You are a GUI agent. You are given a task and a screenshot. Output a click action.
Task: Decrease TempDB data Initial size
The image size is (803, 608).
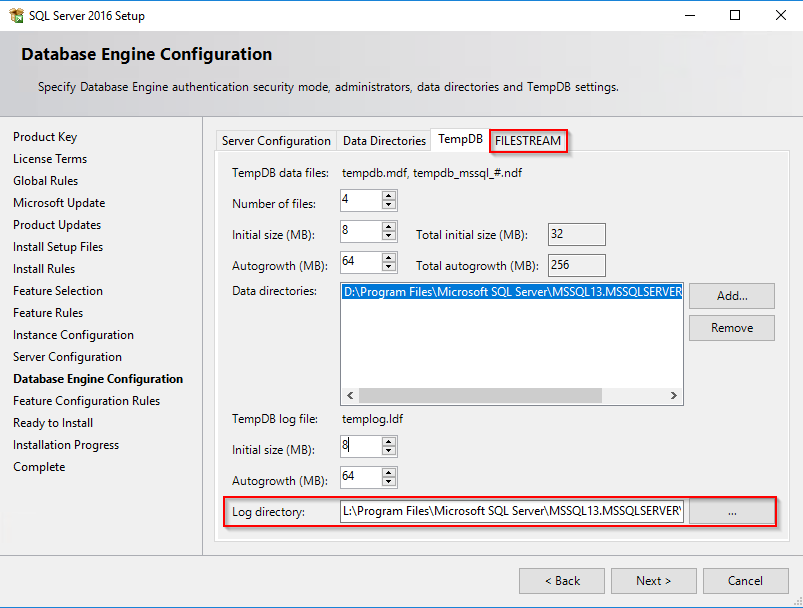click(x=389, y=236)
